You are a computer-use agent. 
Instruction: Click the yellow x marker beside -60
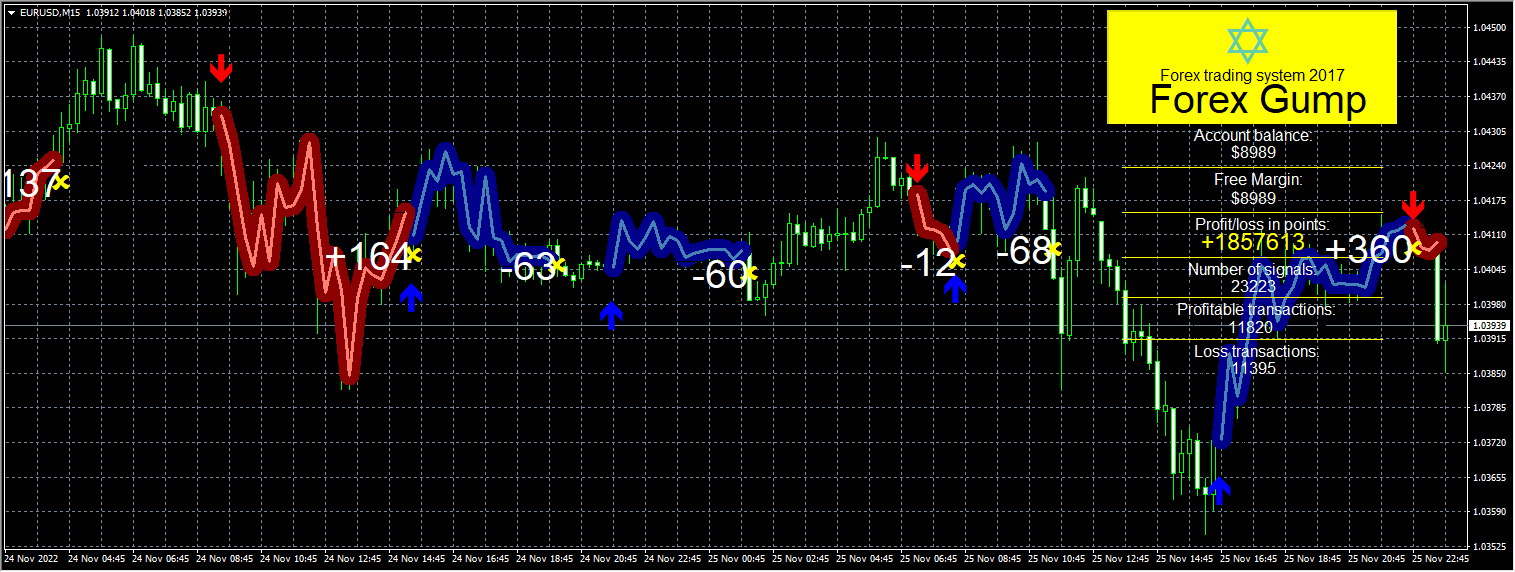click(x=750, y=272)
